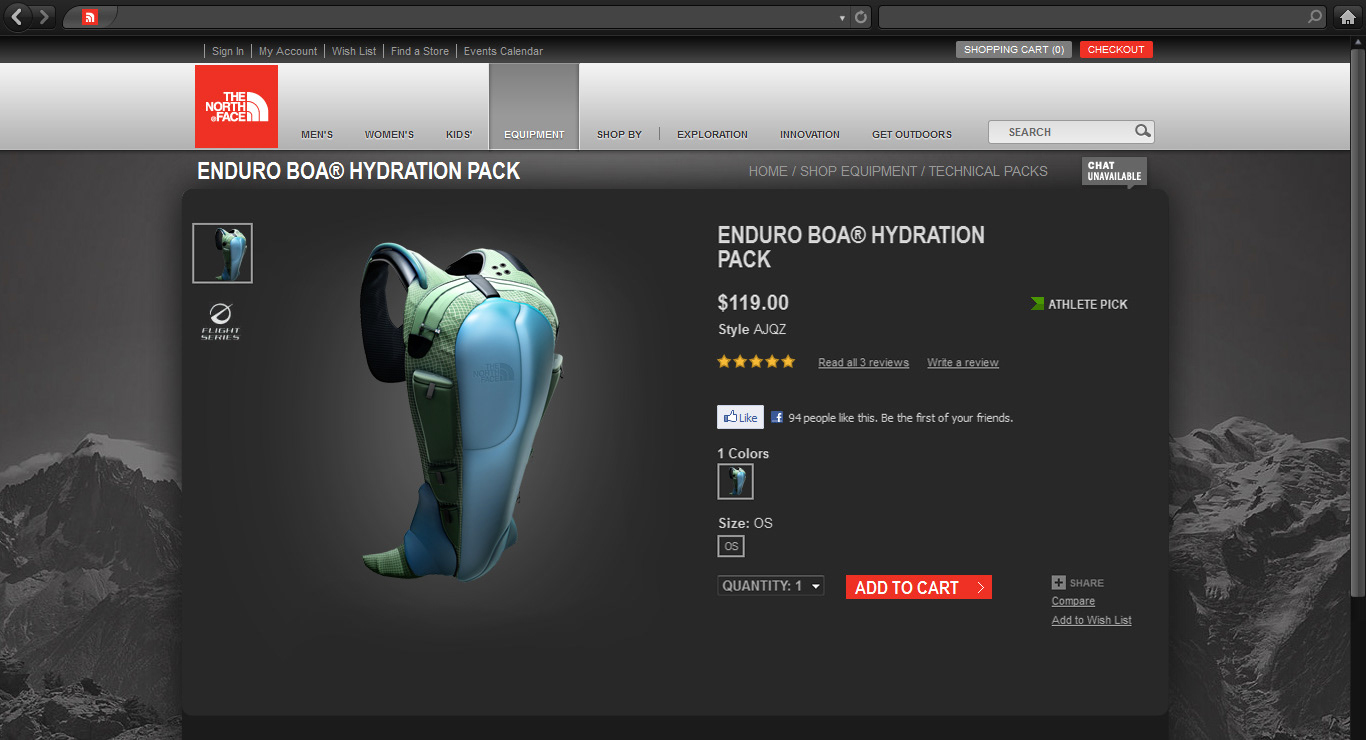Screen dimensions: 1366x740
Task: Click the Compare link
Action: coord(1073,601)
